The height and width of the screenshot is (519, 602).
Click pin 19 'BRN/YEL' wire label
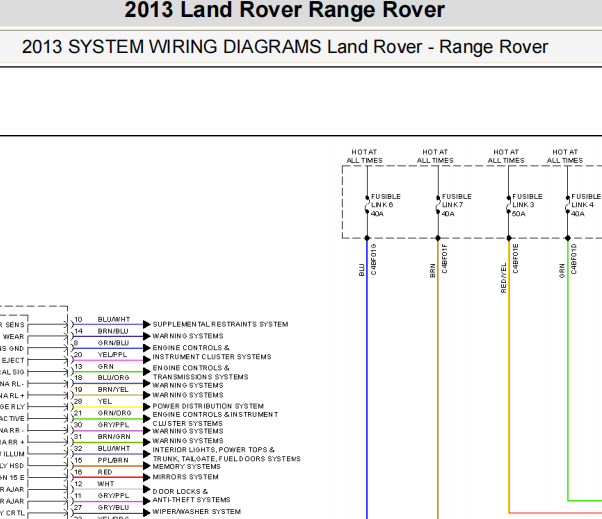pyautogui.click(x=113, y=390)
